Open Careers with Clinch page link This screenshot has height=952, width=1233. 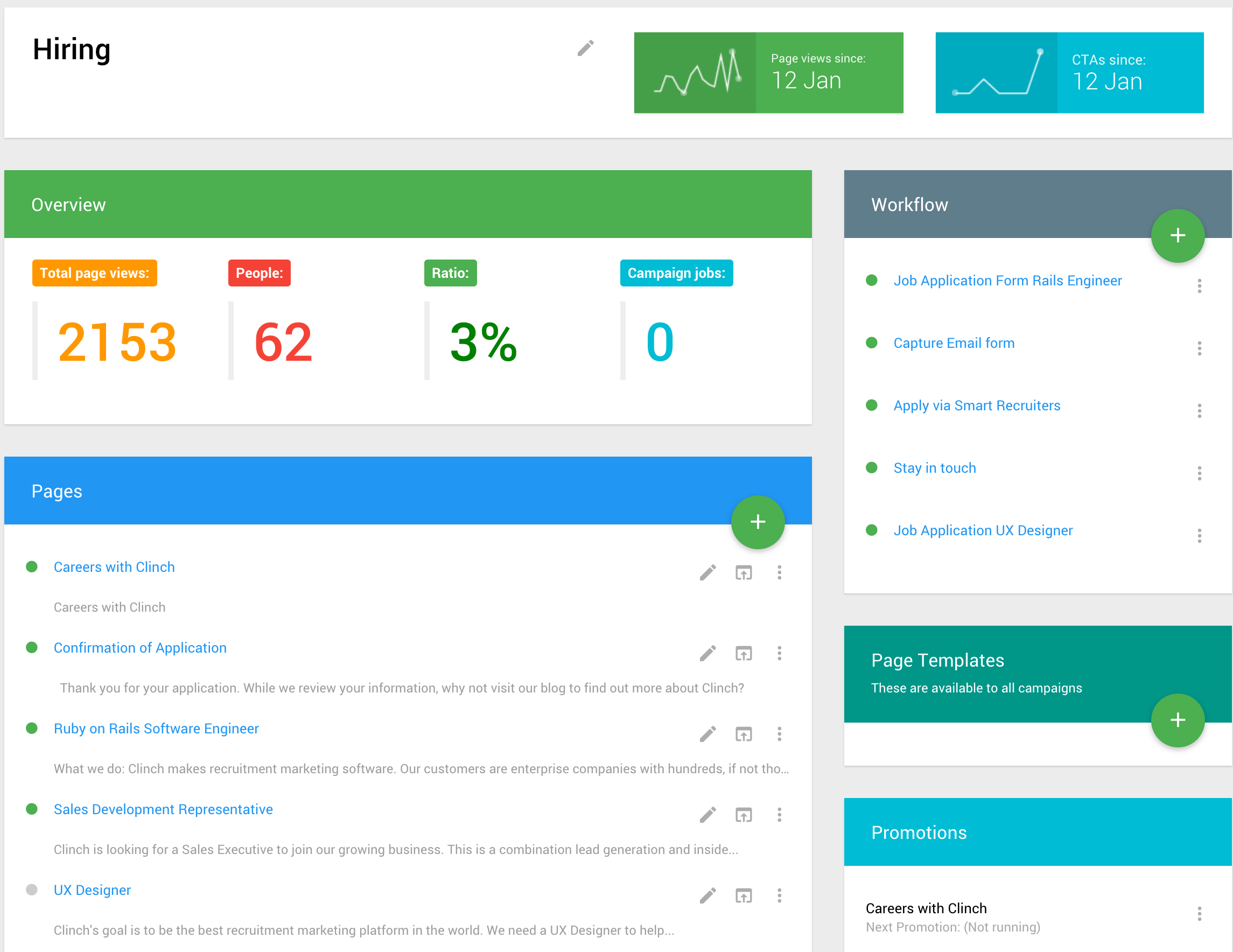(114, 567)
